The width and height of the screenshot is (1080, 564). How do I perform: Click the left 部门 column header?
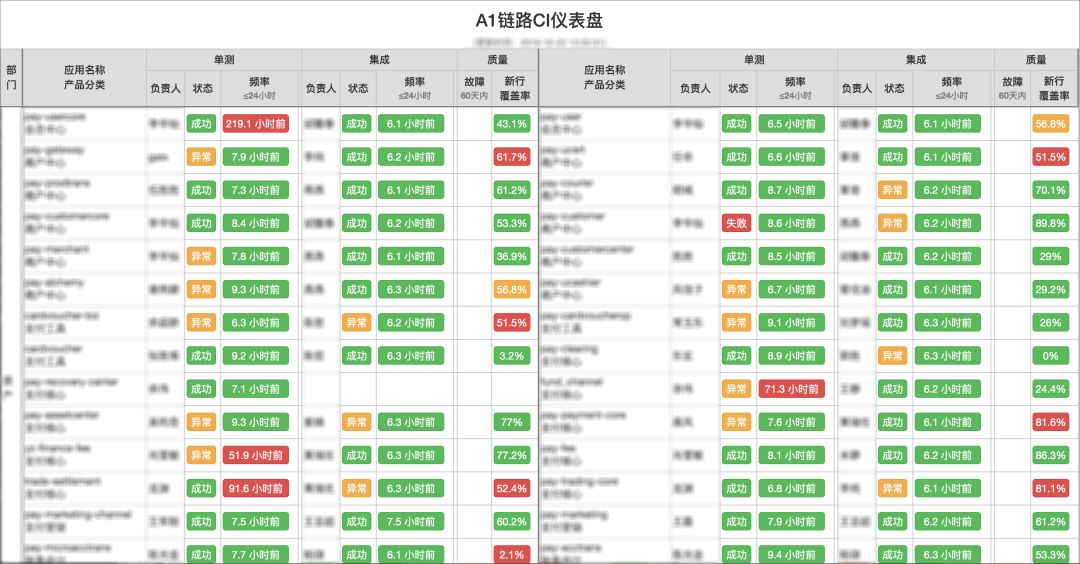pos(11,77)
